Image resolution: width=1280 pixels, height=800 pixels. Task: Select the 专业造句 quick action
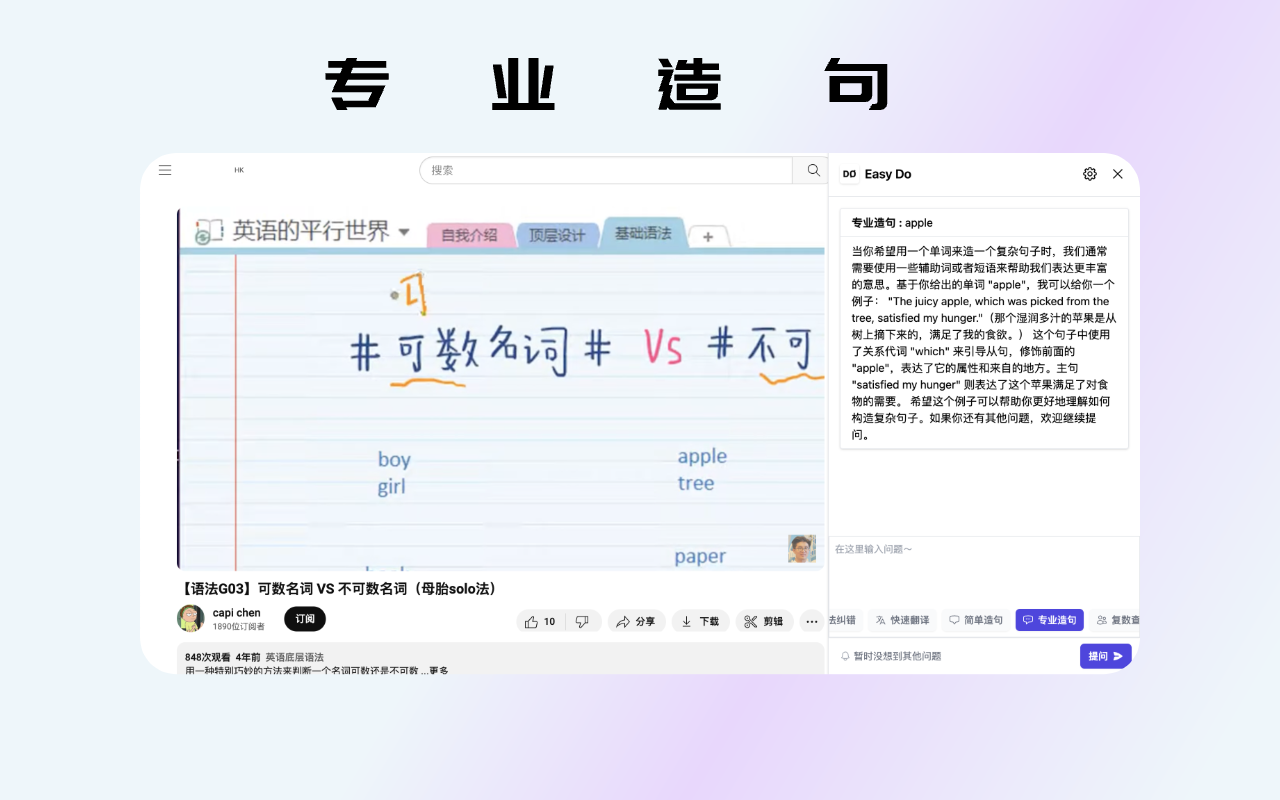tap(1050, 620)
